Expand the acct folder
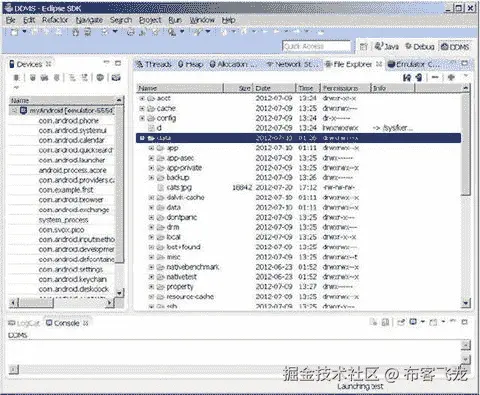This screenshot has height=395, width=480. coord(142,98)
